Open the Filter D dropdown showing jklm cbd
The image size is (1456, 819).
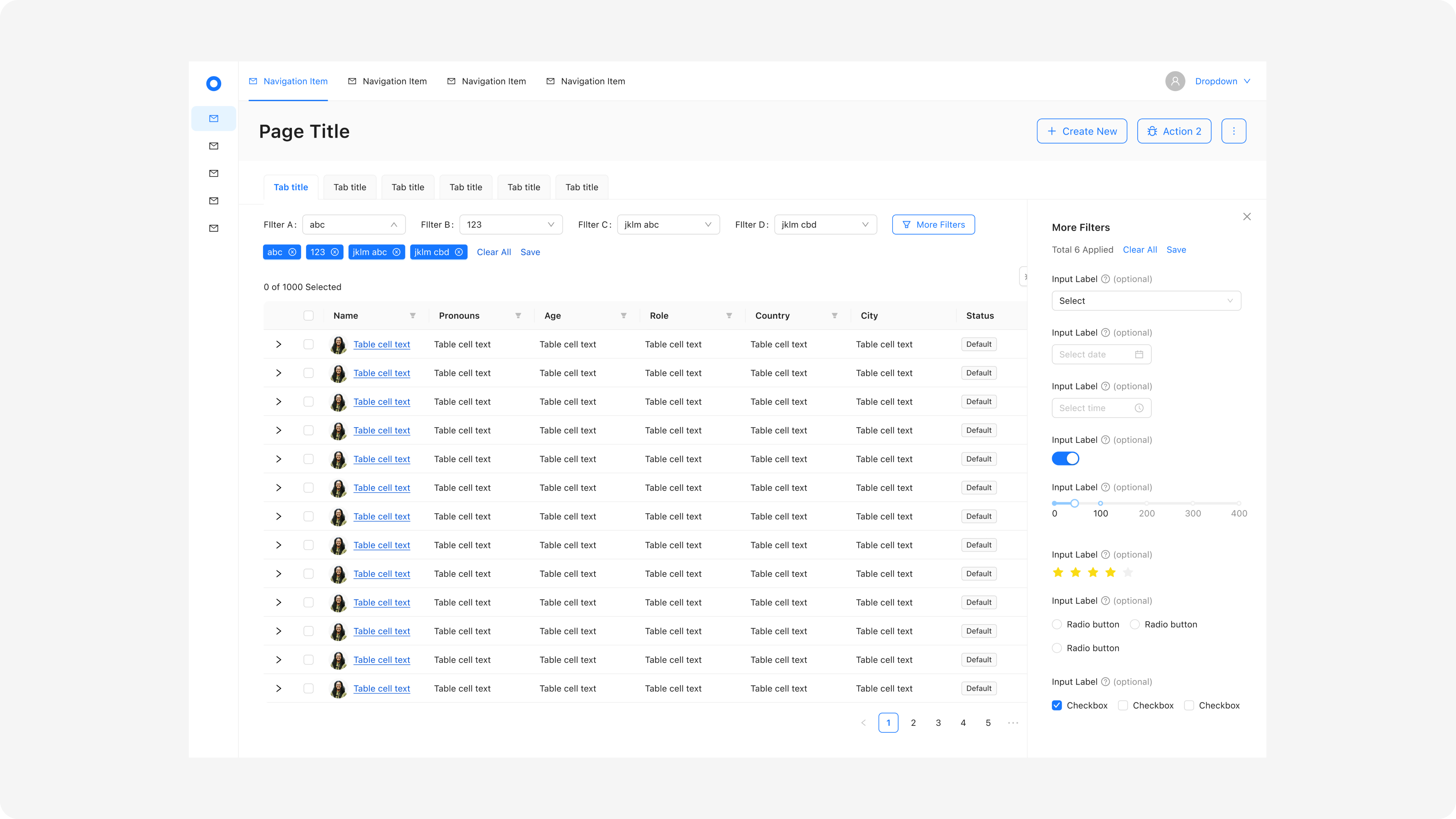coord(826,225)
